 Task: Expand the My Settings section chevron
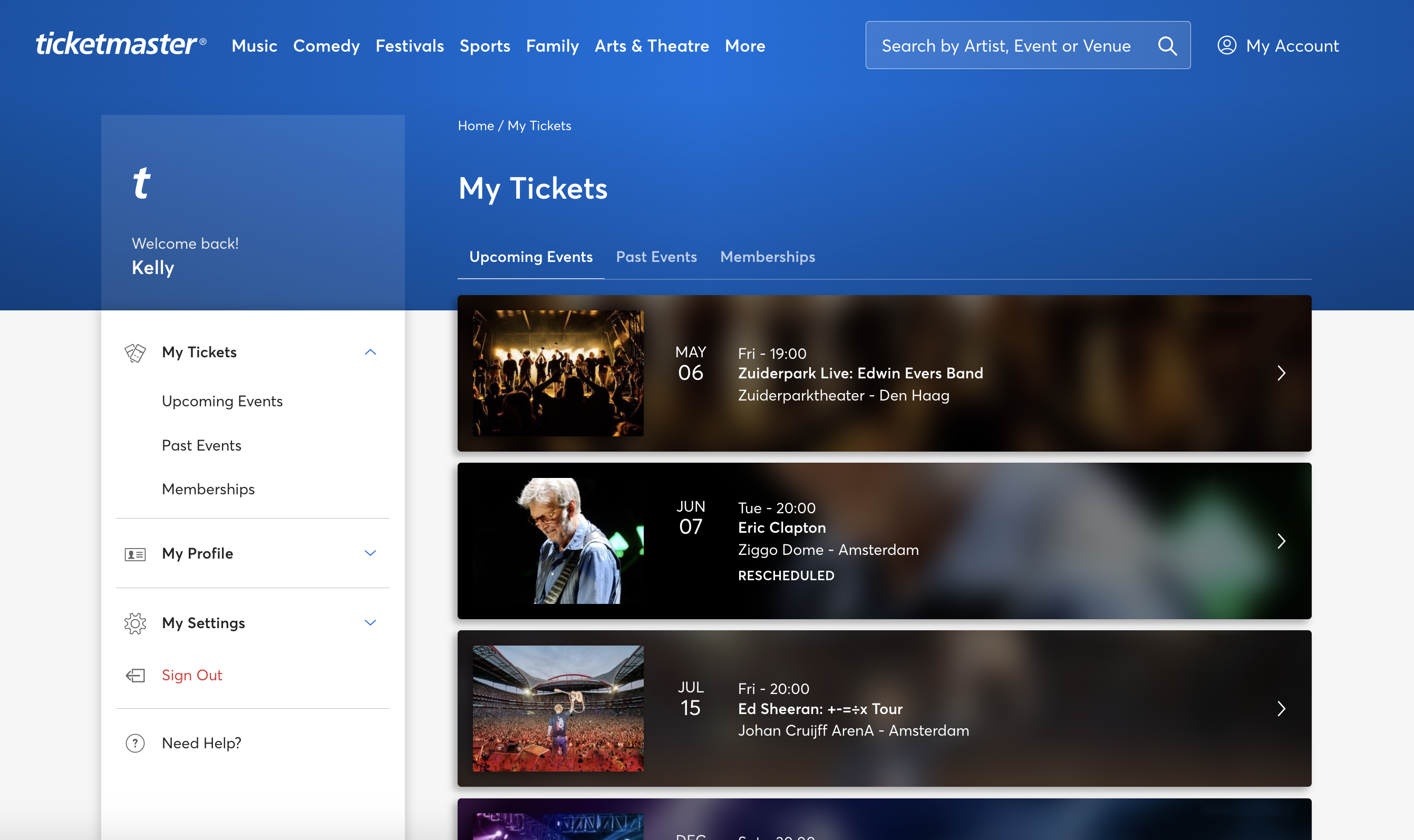[370, 623]
